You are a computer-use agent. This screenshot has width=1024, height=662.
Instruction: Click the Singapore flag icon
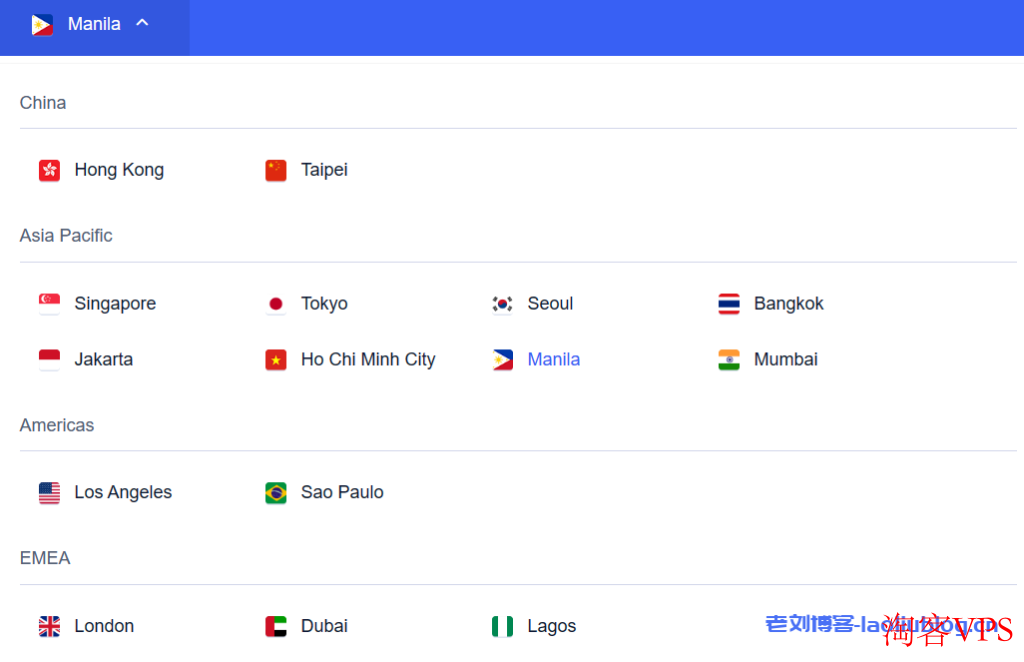click(x=49, y=304)
